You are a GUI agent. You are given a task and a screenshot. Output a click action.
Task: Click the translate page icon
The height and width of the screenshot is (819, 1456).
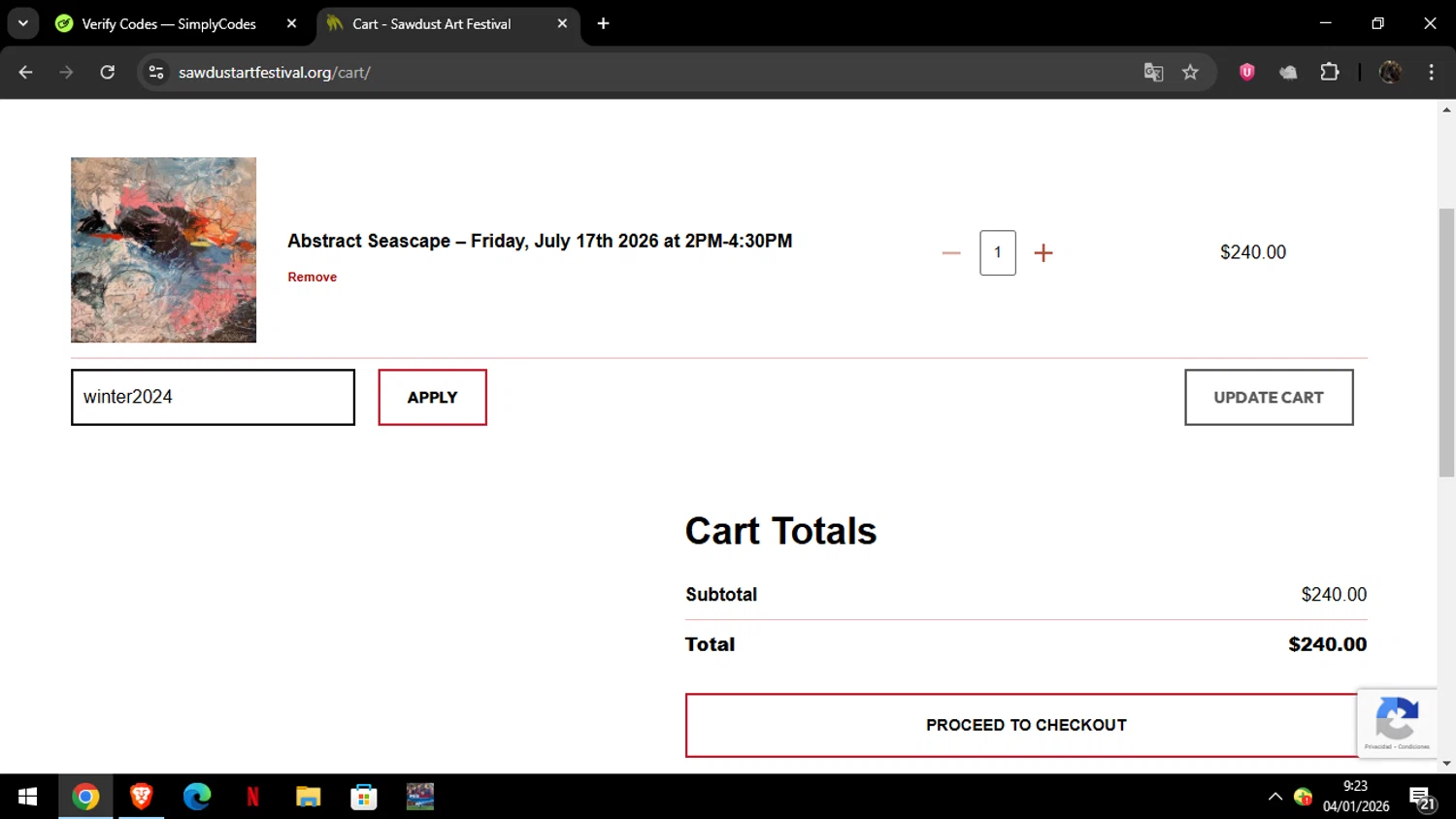coord(1153,72)
